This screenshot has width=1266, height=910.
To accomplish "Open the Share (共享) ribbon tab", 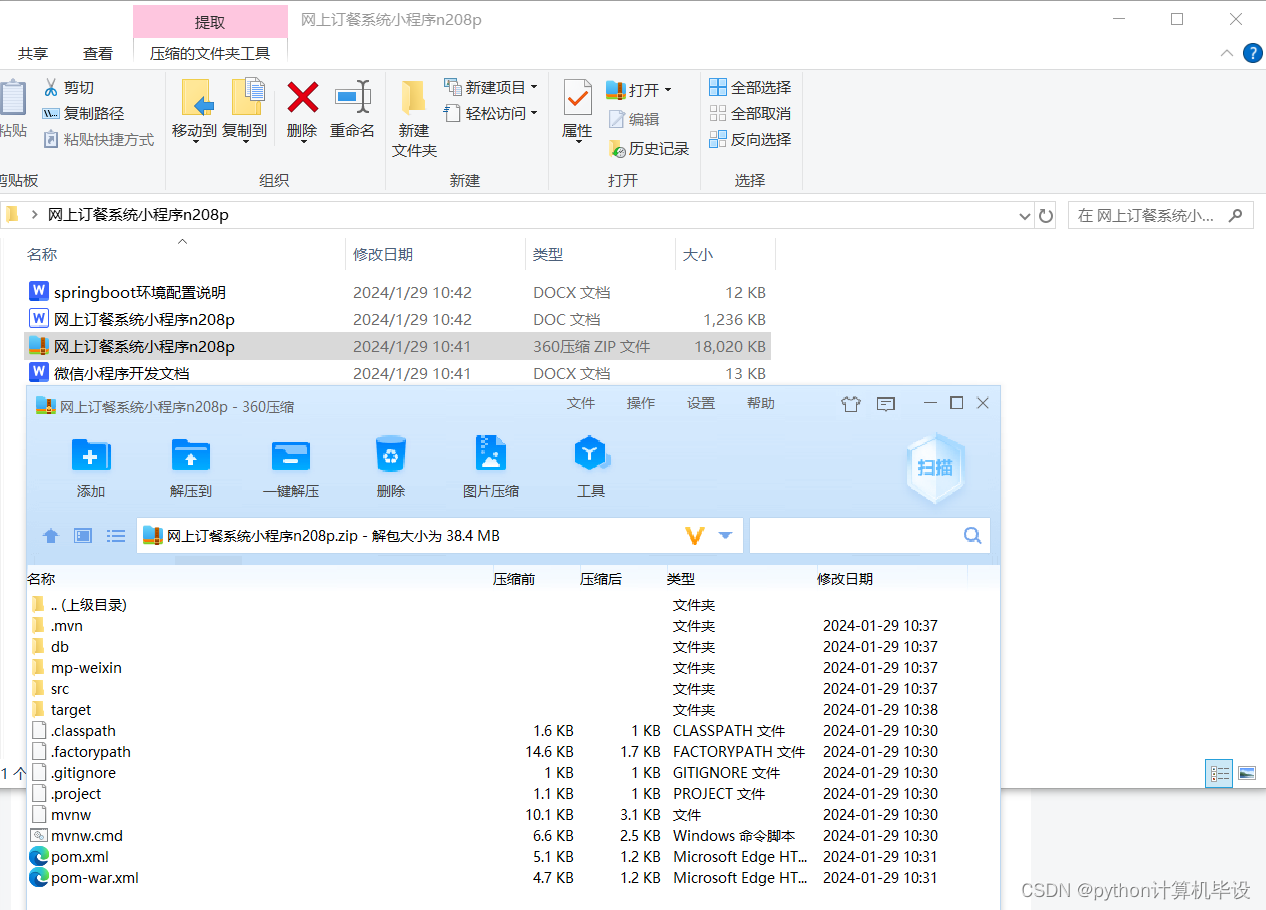I will point(33,54).
